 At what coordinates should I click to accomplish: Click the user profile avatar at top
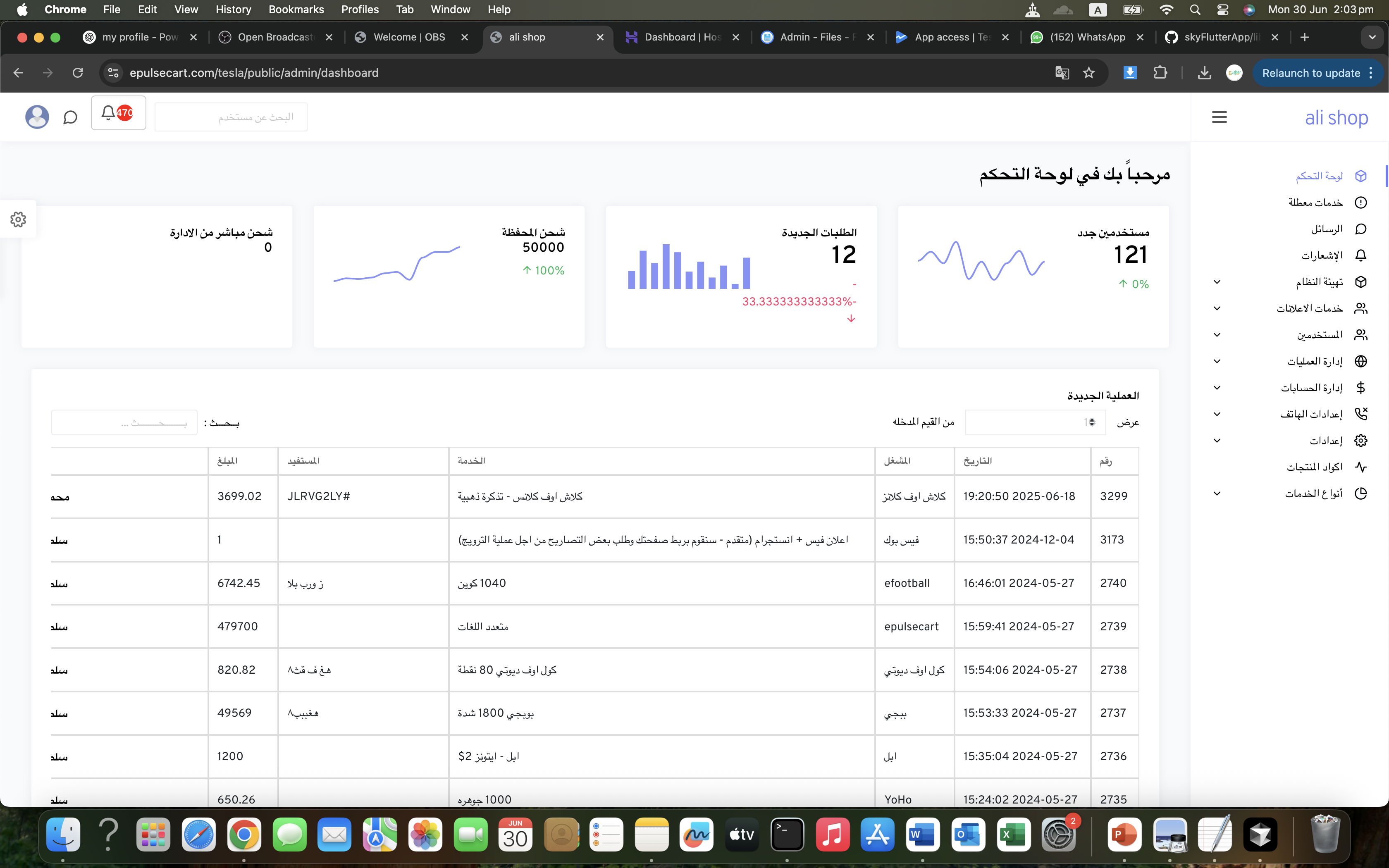pos(37,117)
